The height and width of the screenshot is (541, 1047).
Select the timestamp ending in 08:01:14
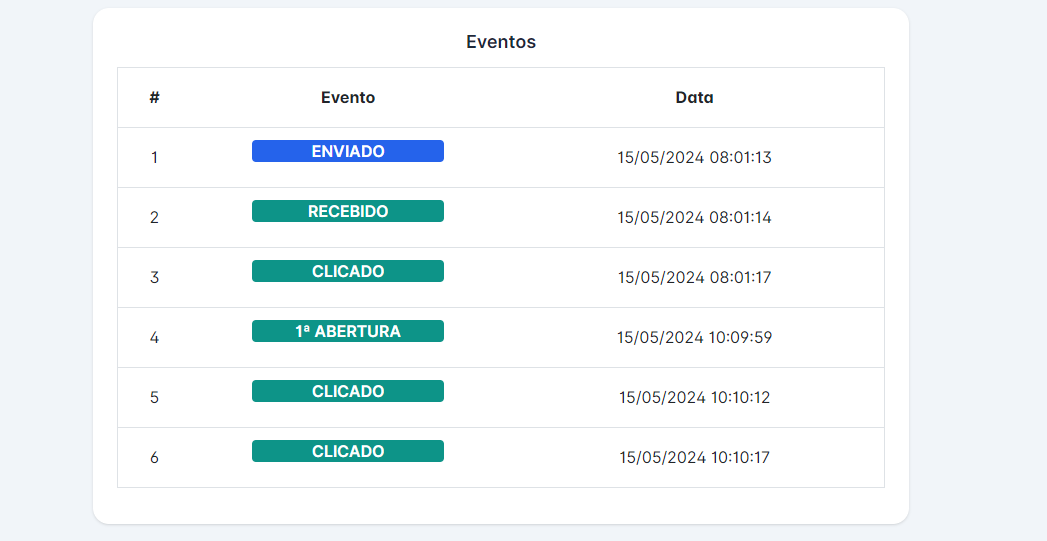coord(694,218)
